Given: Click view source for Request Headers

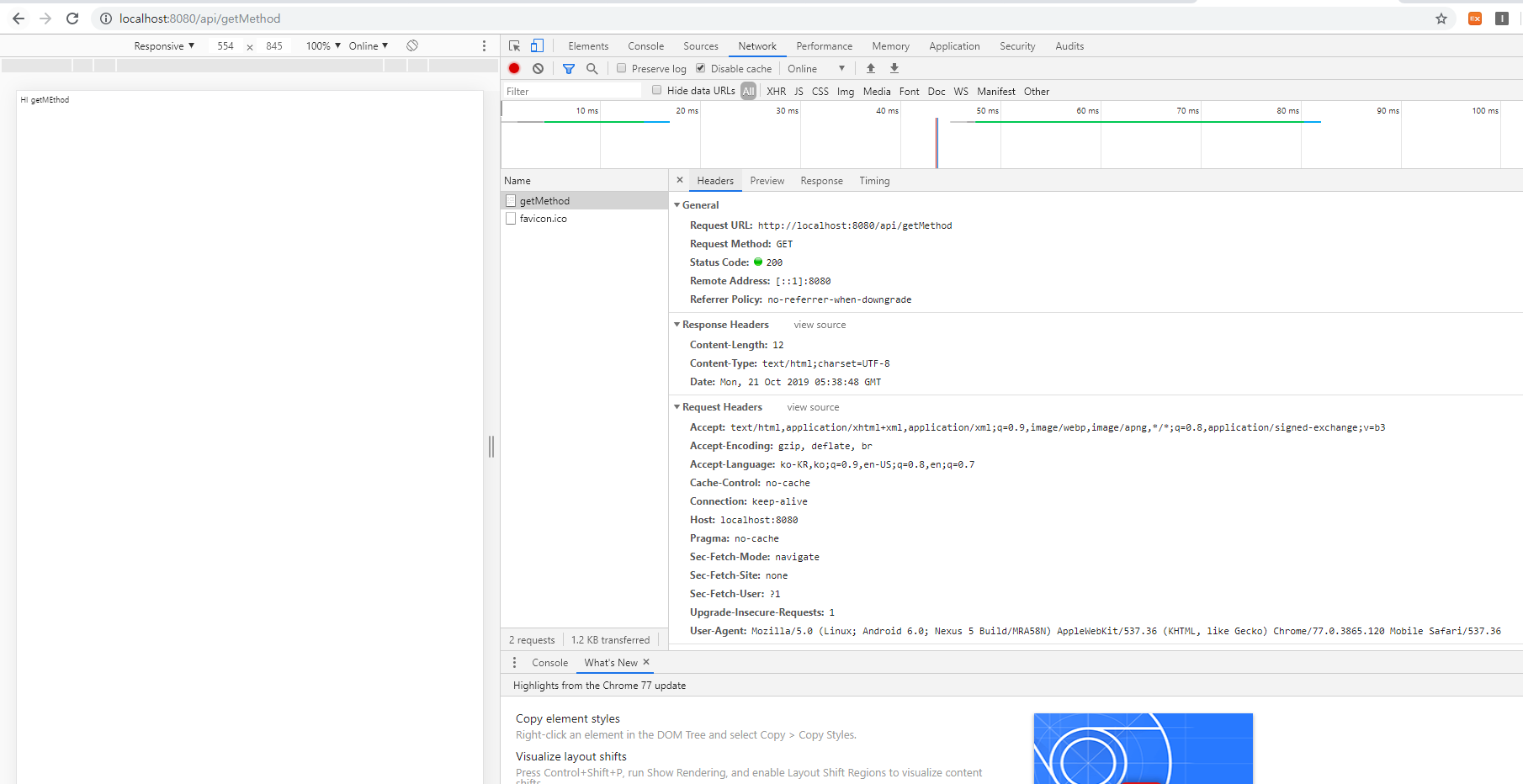Looking at the screenshot, I should [813, 407].
